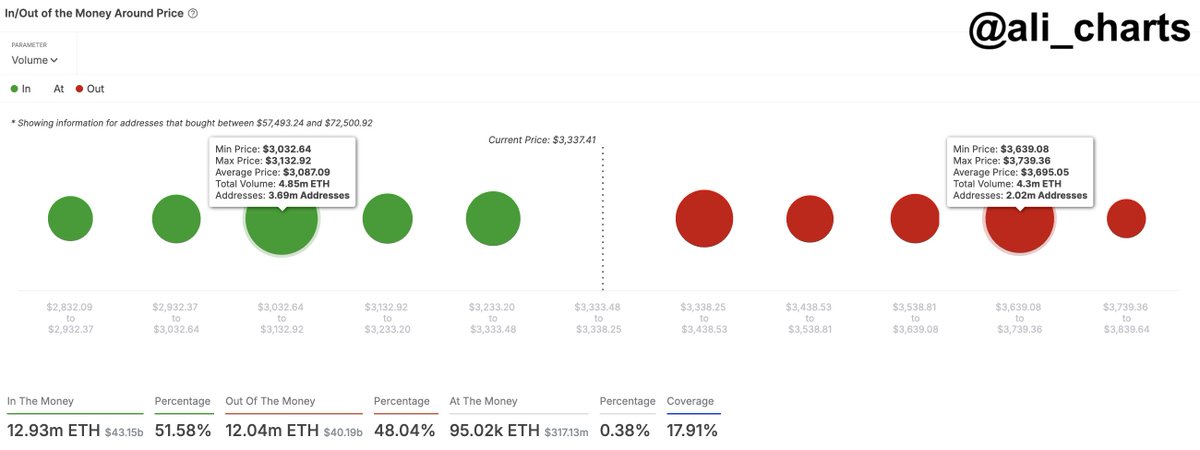The height and width of the screenshot is (450, 1200).
Task: Click red bubble for $3,338.25 to $3,438.53
Action: pyautogui.click(x=705, y=219)
